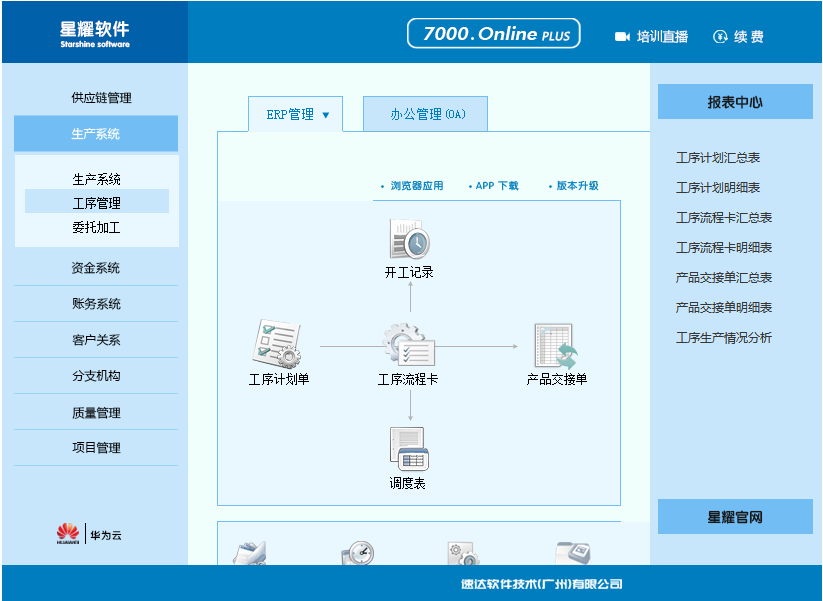The image size is (823, 601).
Task: Click the yen coin icon for 续费
Action: coord(720,37)
